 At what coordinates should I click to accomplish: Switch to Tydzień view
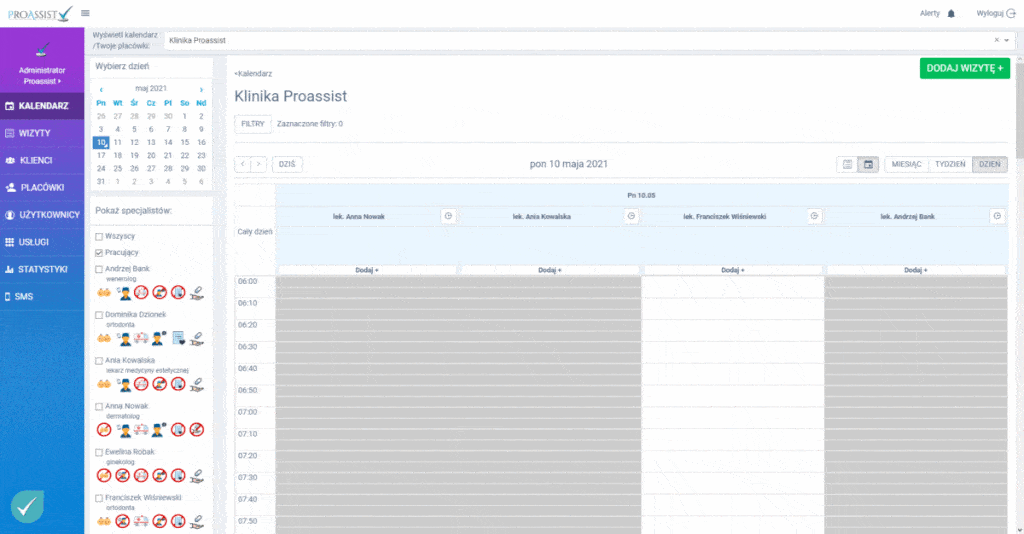coord(950,165)
